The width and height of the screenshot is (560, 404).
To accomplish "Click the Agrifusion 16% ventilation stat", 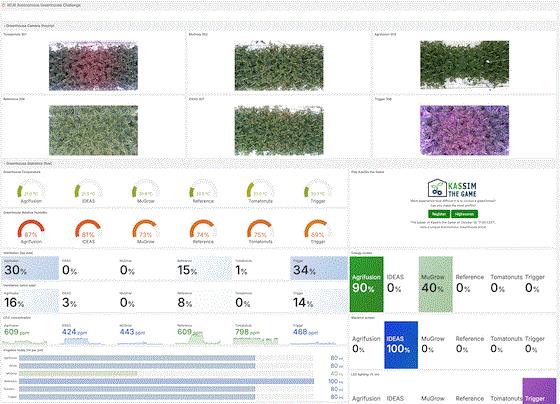I will pos(31,301).
